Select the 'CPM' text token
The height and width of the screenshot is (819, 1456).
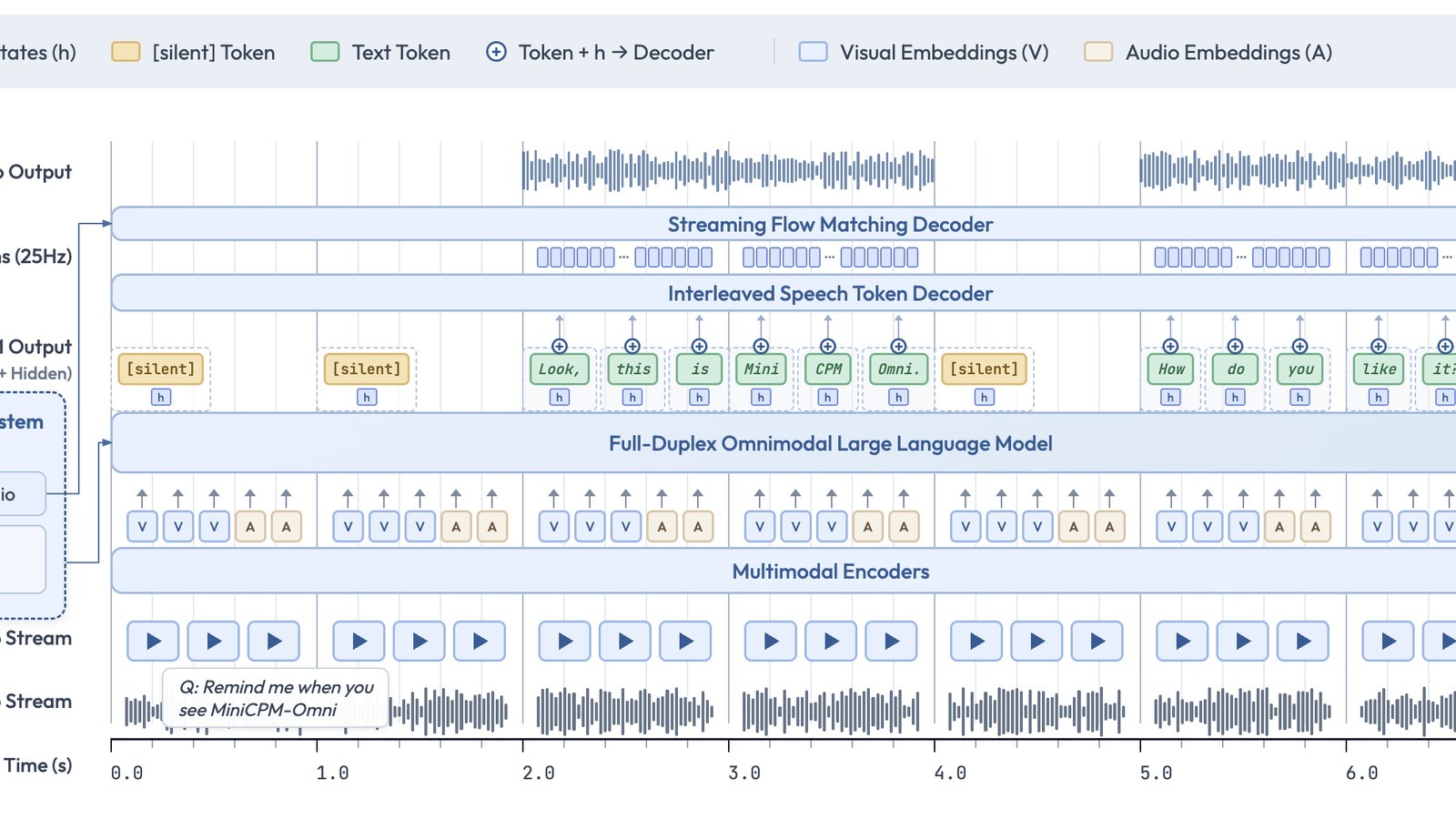[x=828, y=369]
